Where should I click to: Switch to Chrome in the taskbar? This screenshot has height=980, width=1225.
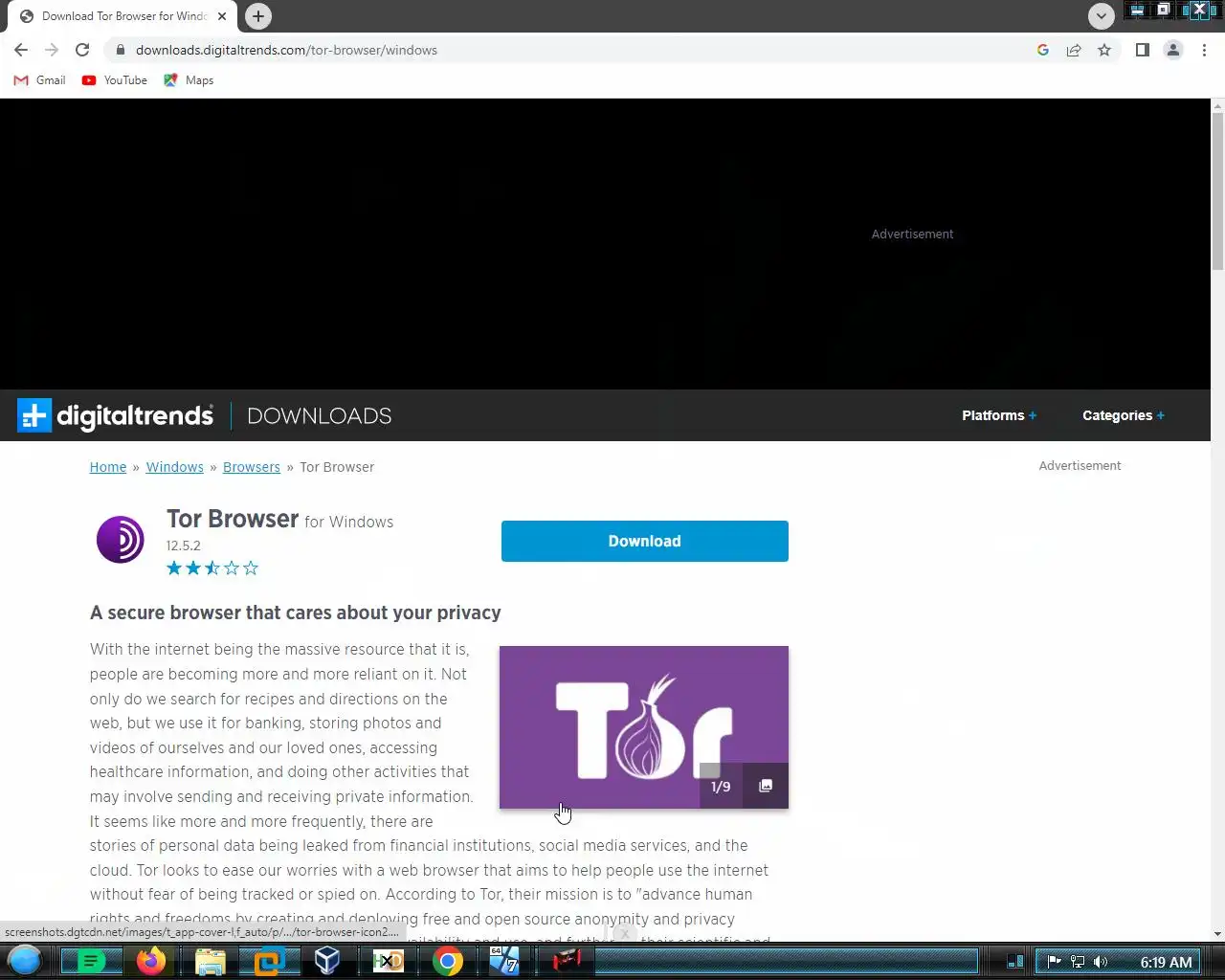[x=447, y=961]
